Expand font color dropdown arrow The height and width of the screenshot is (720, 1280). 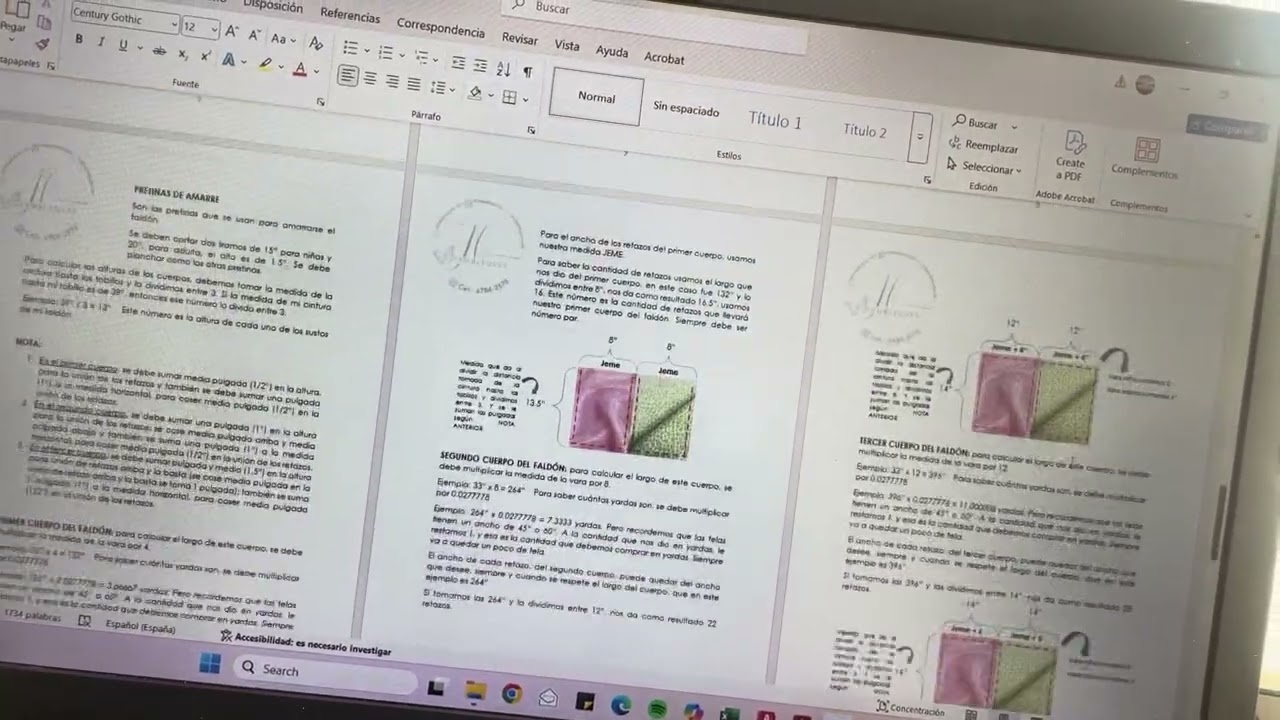(314, 72)
